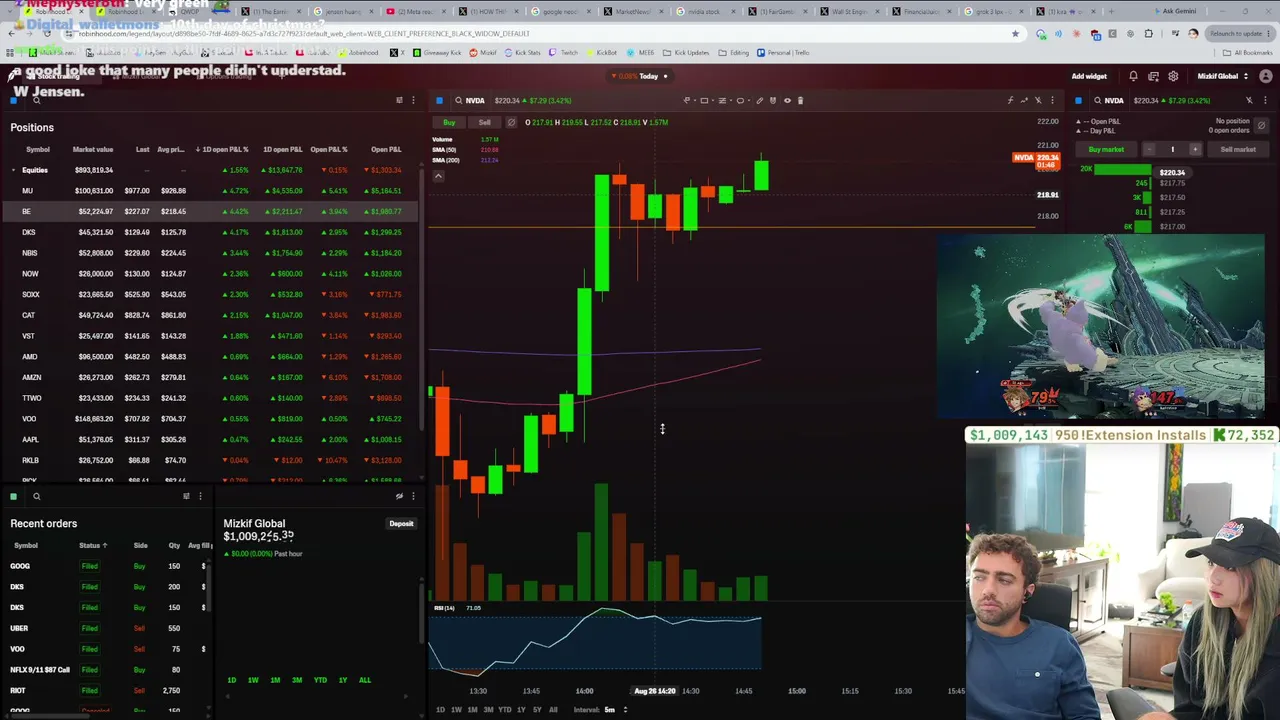
Task: Search a symbol in the NVDA chart widget
Action: 458,100
